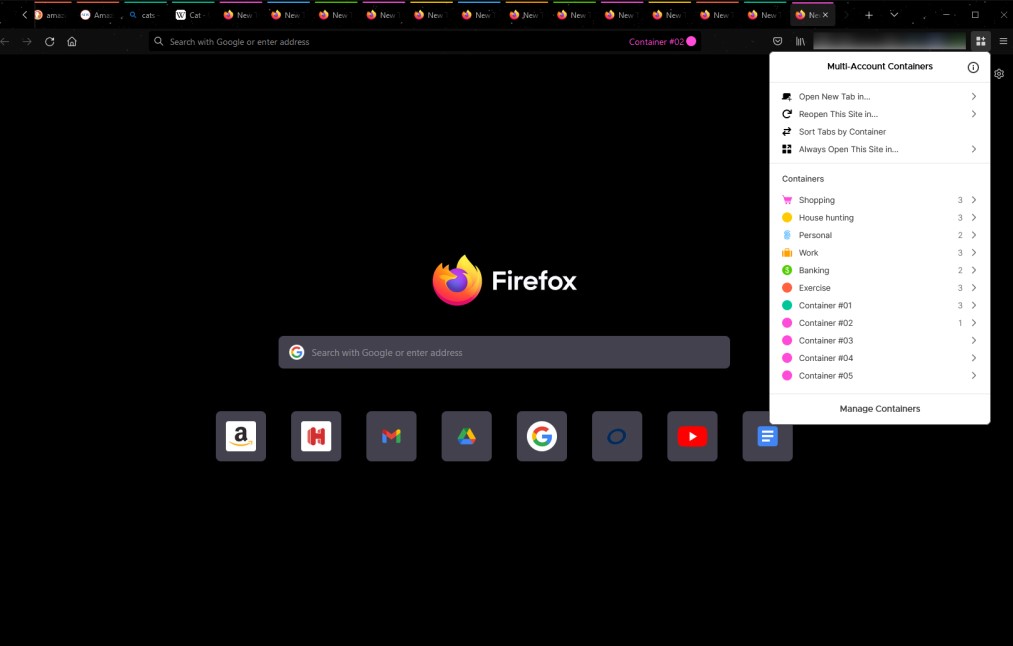The width and height of the screenshot is (1013, 646).
Task: Expand Container #01 chevron
Action: (x=974, y=306)
